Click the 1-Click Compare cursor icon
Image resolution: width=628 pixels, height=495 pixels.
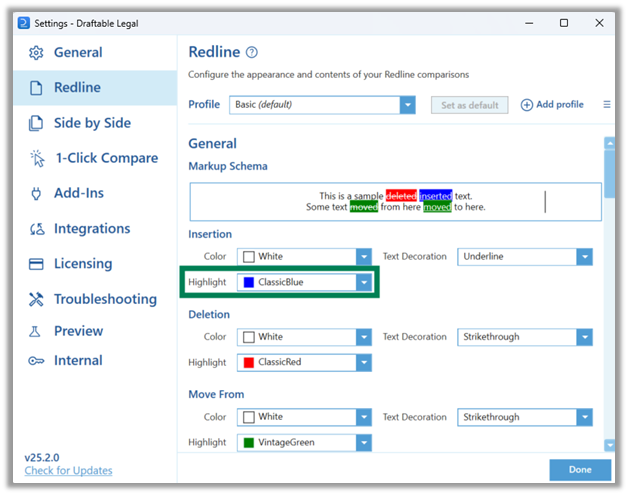tap(37, 158)
